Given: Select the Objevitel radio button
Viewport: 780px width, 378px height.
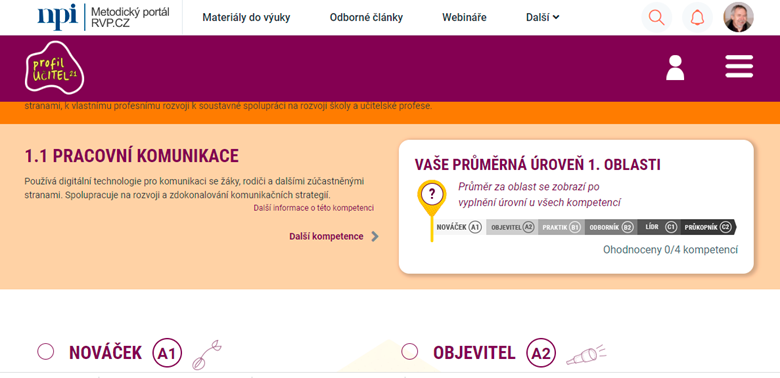Looking at the screenshot, I should click(409, 352).
